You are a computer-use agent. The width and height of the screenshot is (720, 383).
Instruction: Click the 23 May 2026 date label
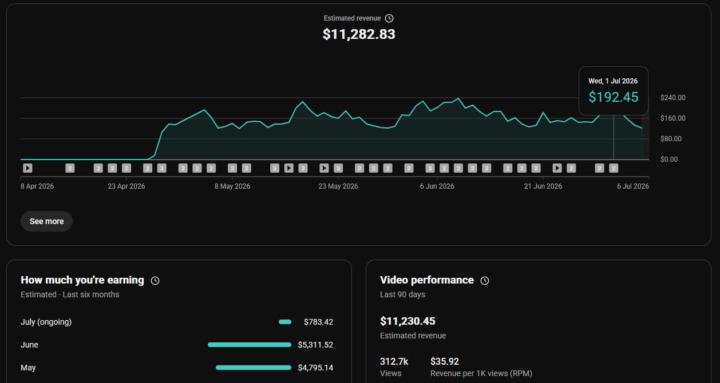(338, 186)
